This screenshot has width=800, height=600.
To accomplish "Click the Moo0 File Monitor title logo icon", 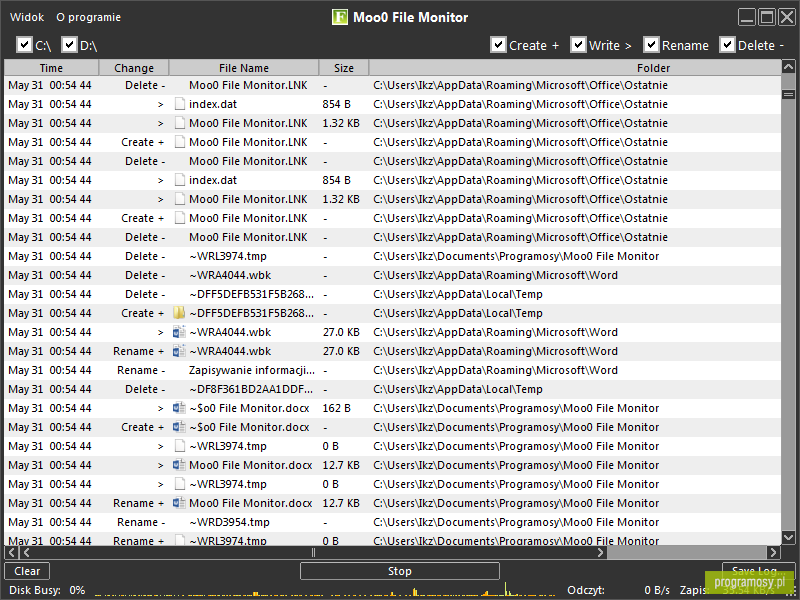I will click(x=339, y=17).
